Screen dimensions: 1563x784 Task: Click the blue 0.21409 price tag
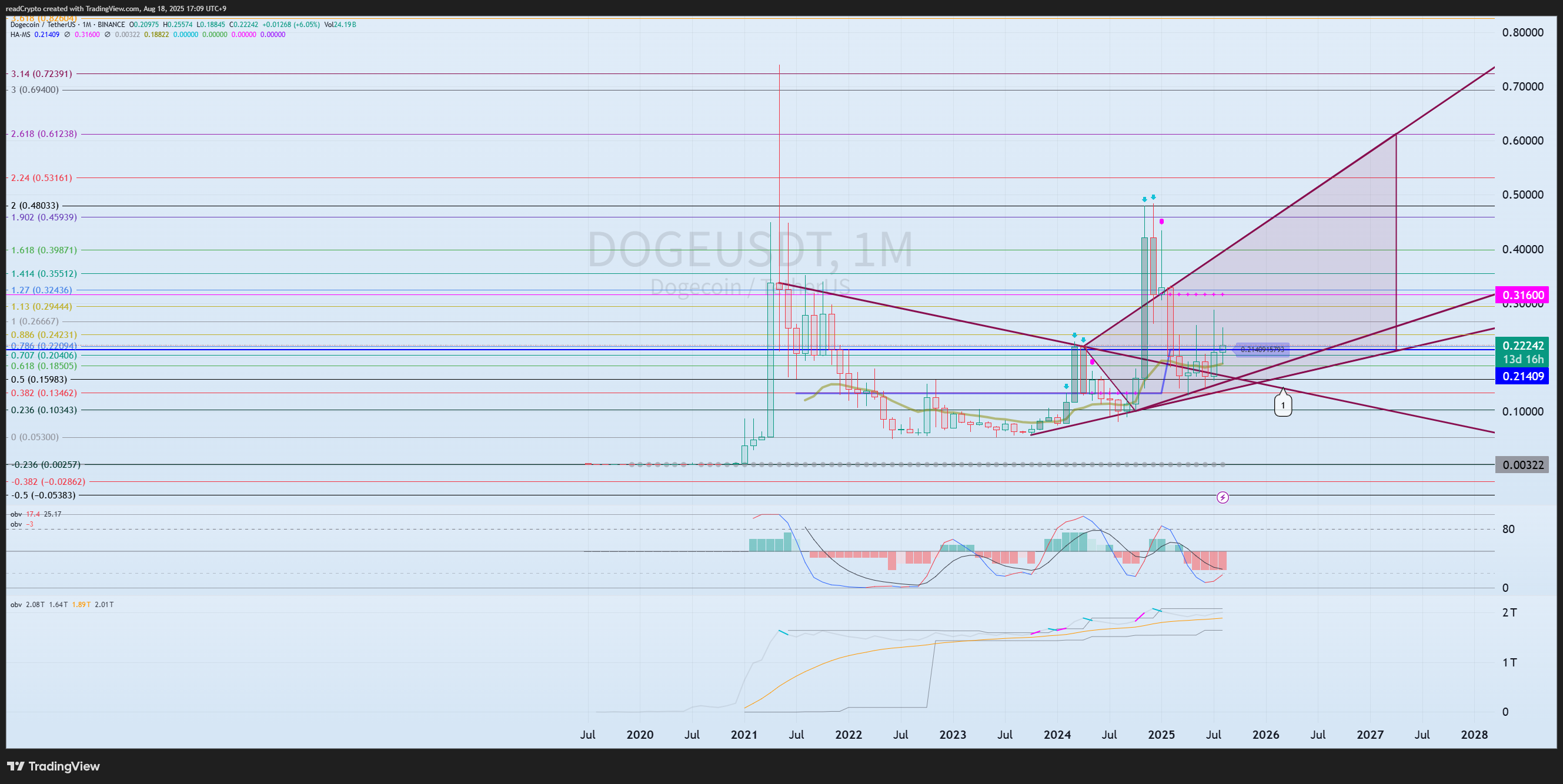1522,376
